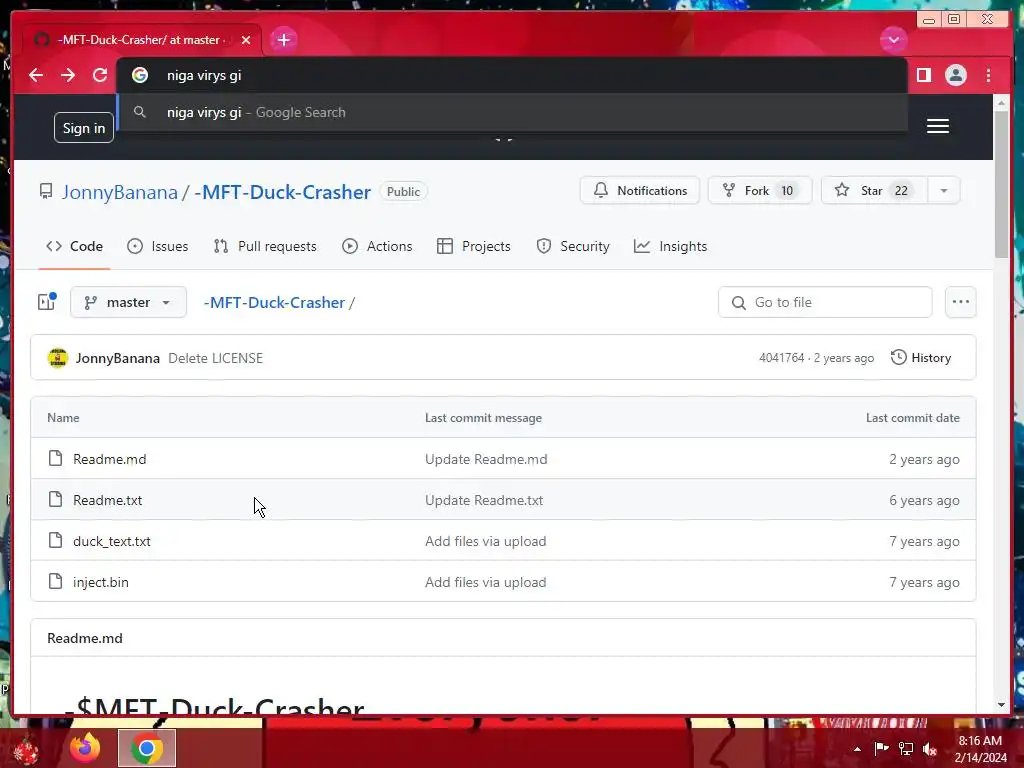View commit History
This screenshot has width=1024, height=768.
pyautogui.click(x=921, y=358)
